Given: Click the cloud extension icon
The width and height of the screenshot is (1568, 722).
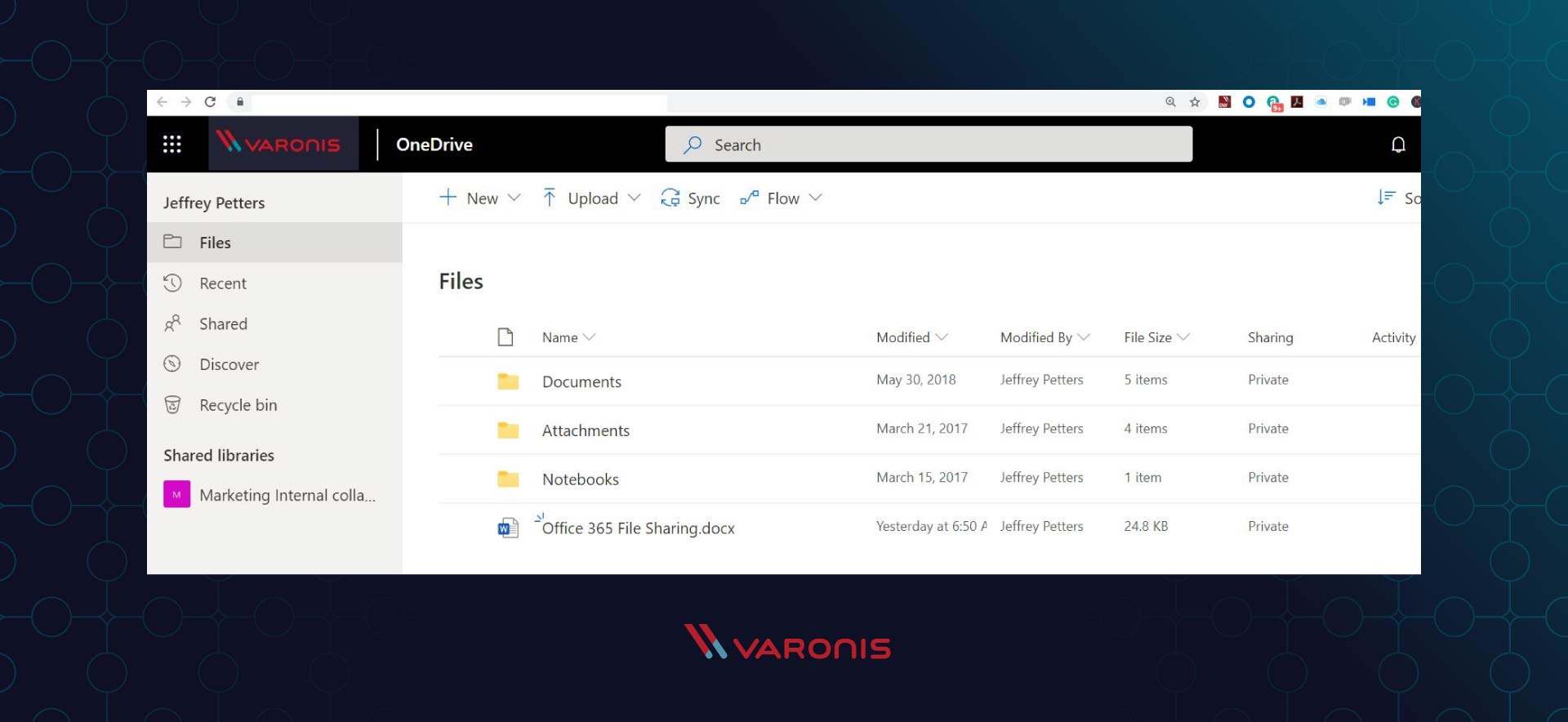Looking at the screenshot, I should click(x=1321, y=102).
